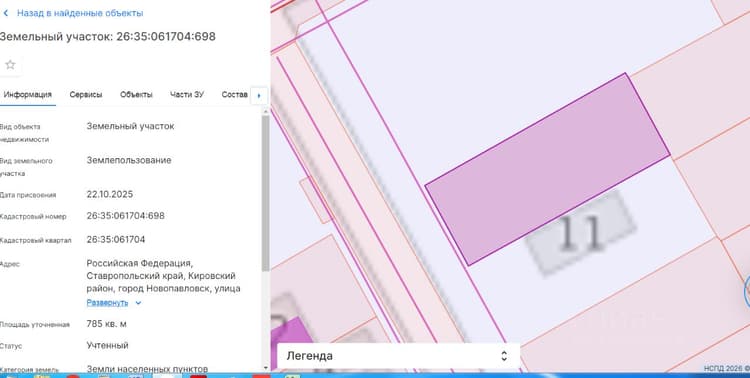The height and width of the screenshot is (378, 750).
Task: Show more tabs with right arrow
Action: pyautogui.click(x=259, y=95)
